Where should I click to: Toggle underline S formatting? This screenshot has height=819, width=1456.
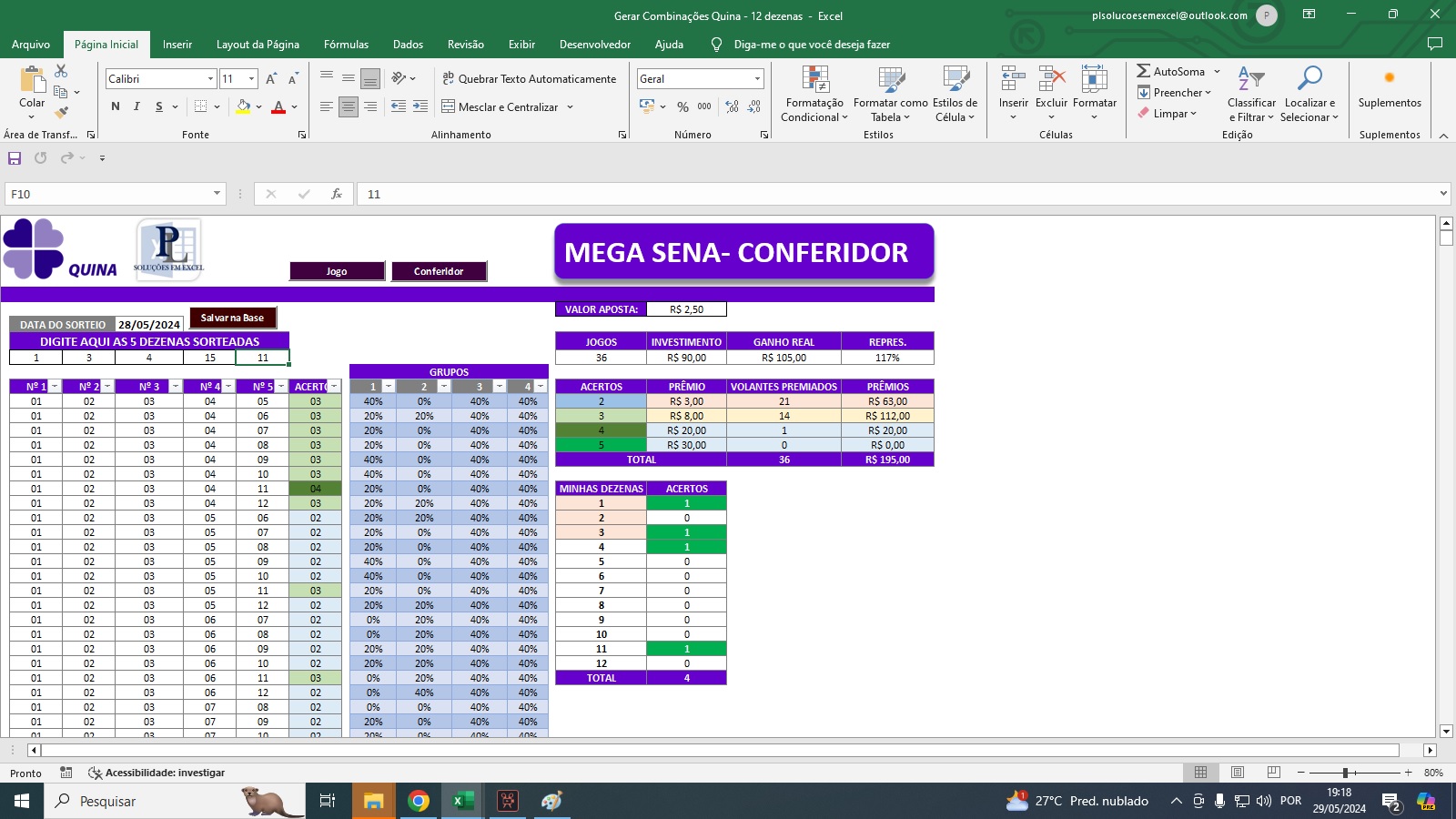[159, 106]
